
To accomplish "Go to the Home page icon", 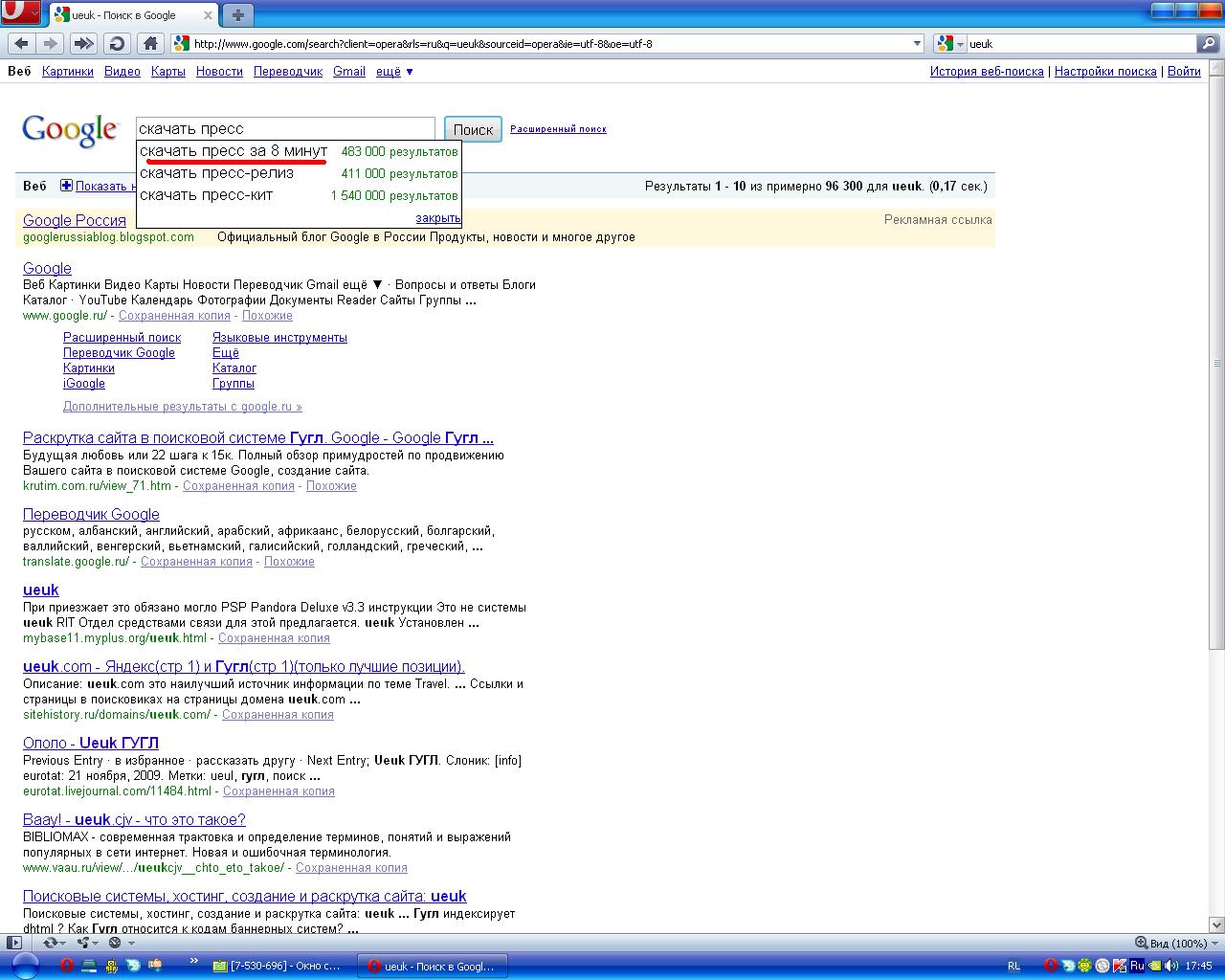I will click(150, 43).
